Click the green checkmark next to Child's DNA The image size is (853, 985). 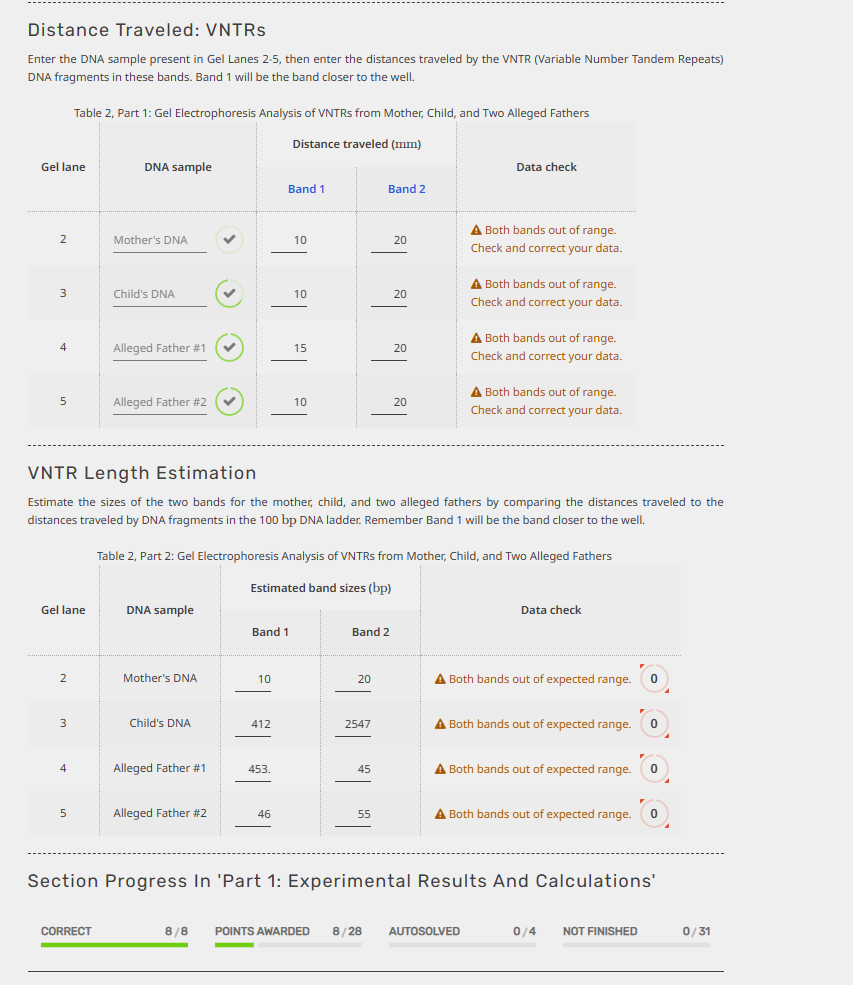[229, 293]
